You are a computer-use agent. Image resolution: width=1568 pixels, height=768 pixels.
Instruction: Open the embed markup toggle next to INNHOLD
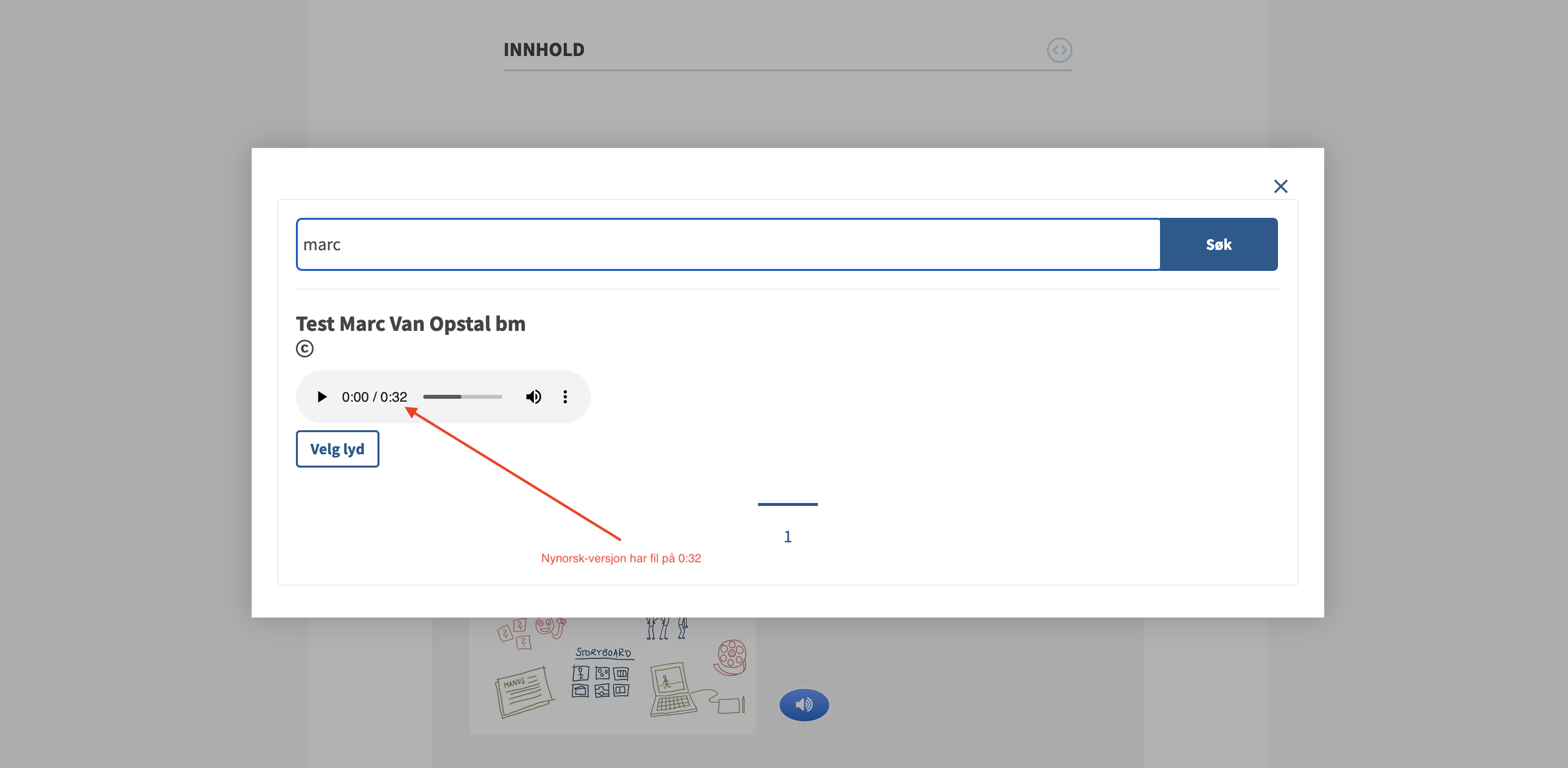[1059, 51]
